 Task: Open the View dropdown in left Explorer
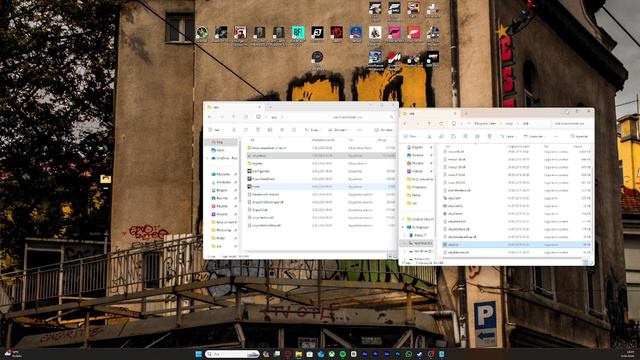[x=338, y=130]
